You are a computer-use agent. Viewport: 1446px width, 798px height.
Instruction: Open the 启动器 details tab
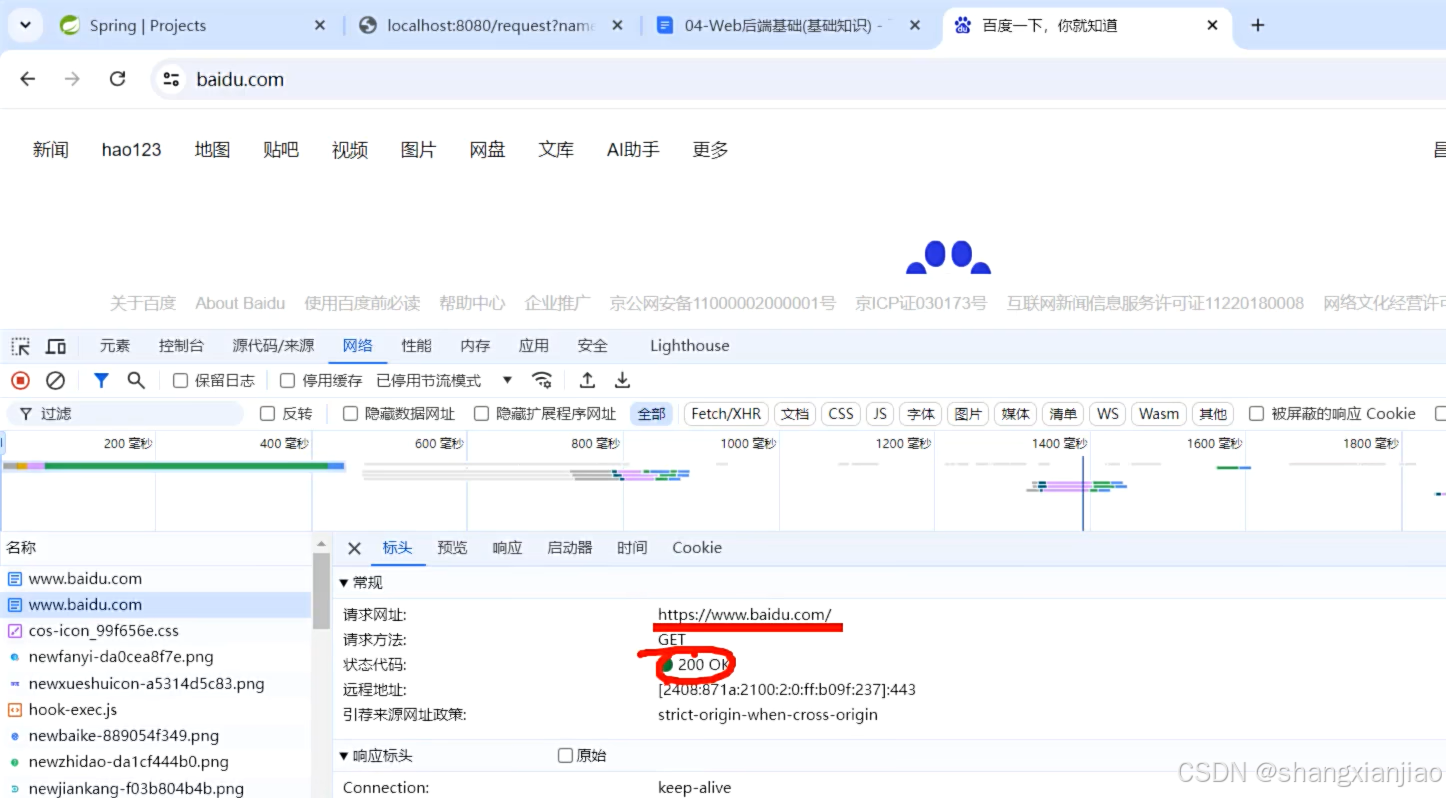570,548
